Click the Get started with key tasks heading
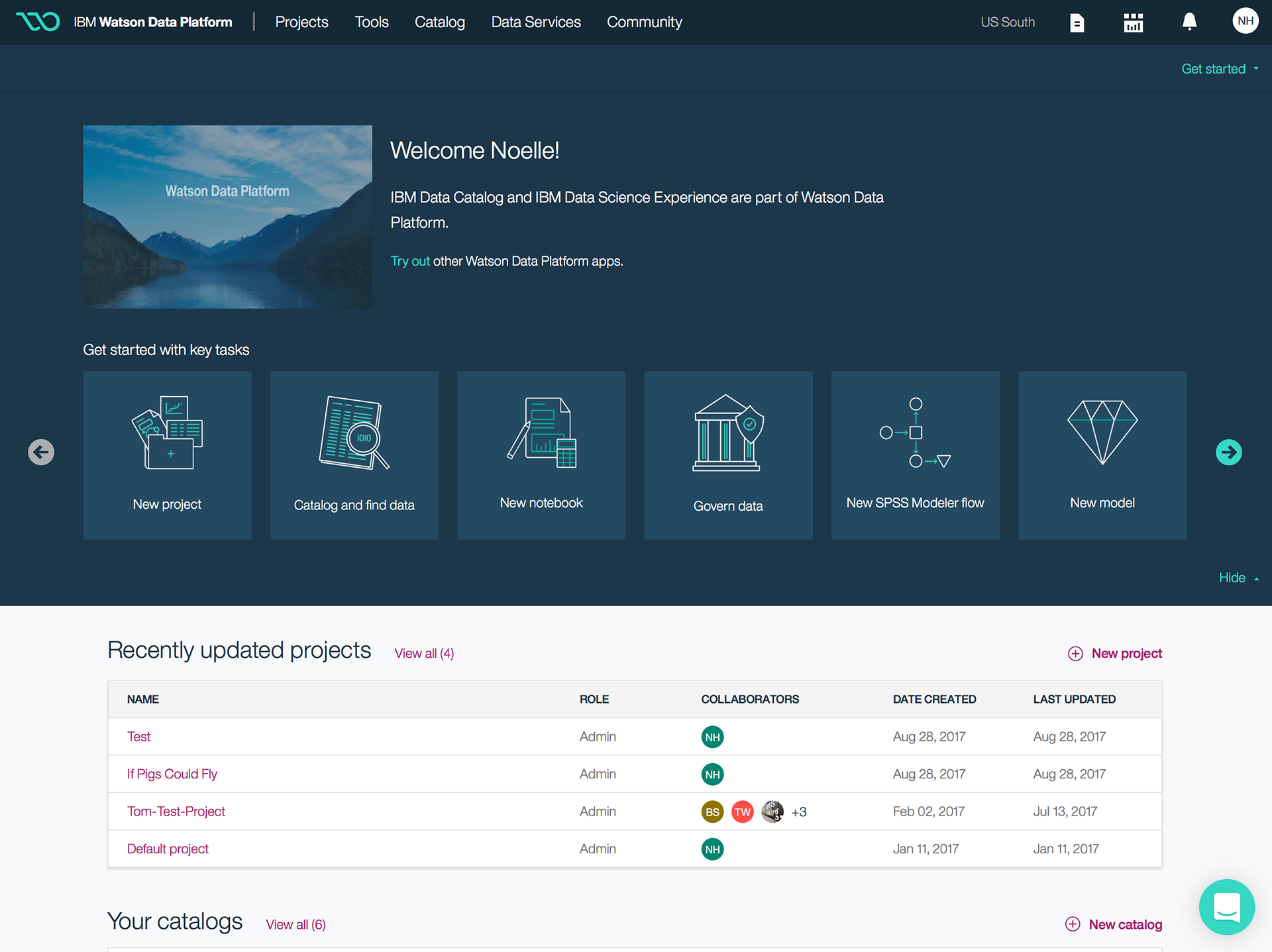This screenshot has height=952, width=1272. 166,350
